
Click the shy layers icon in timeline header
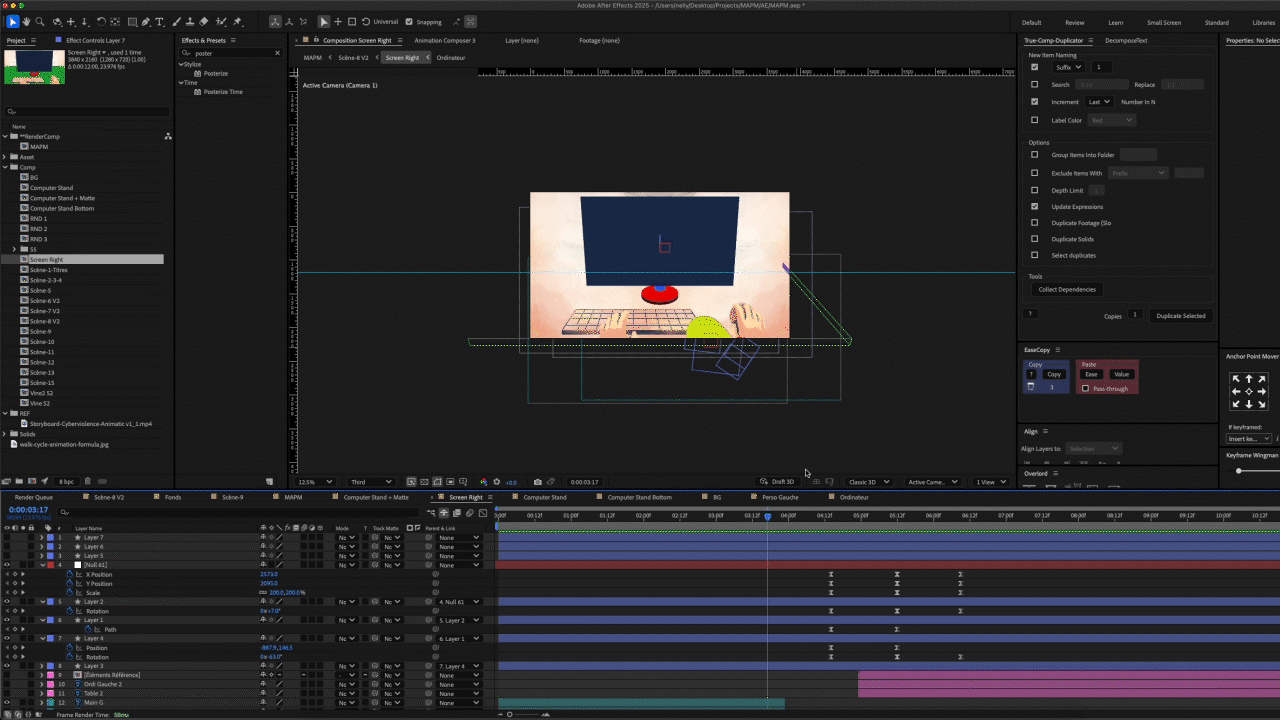coord(444,513)
